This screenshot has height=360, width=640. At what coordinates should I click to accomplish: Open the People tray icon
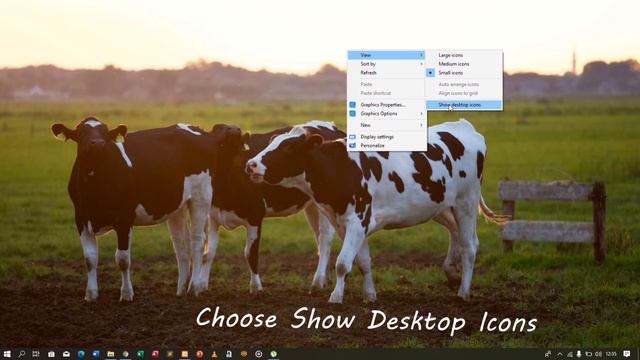(548, 354)
